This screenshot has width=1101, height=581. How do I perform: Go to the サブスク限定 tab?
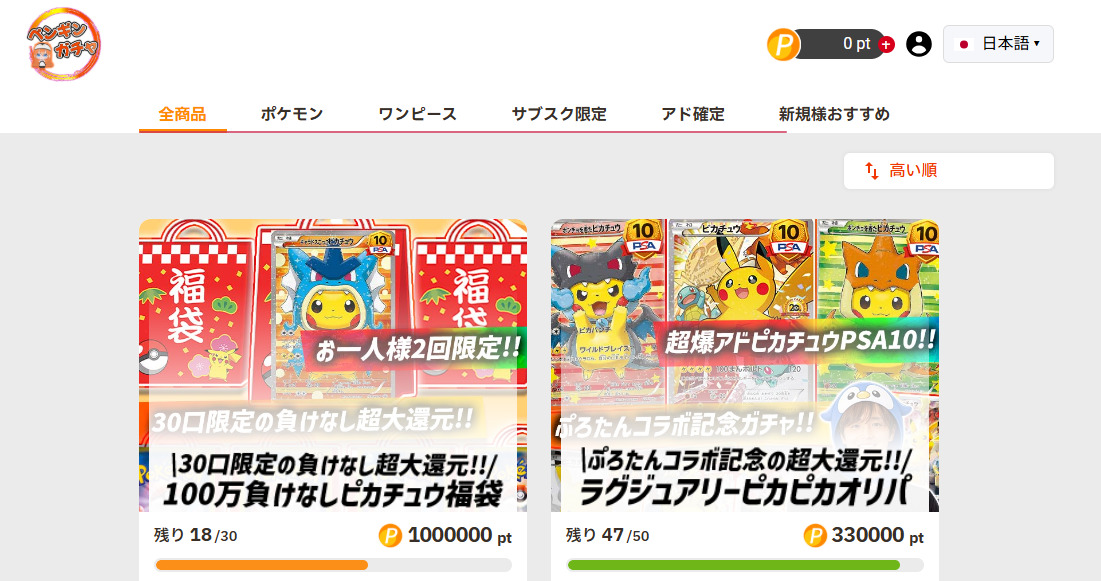pyautogui.click(x=559, y=114)
